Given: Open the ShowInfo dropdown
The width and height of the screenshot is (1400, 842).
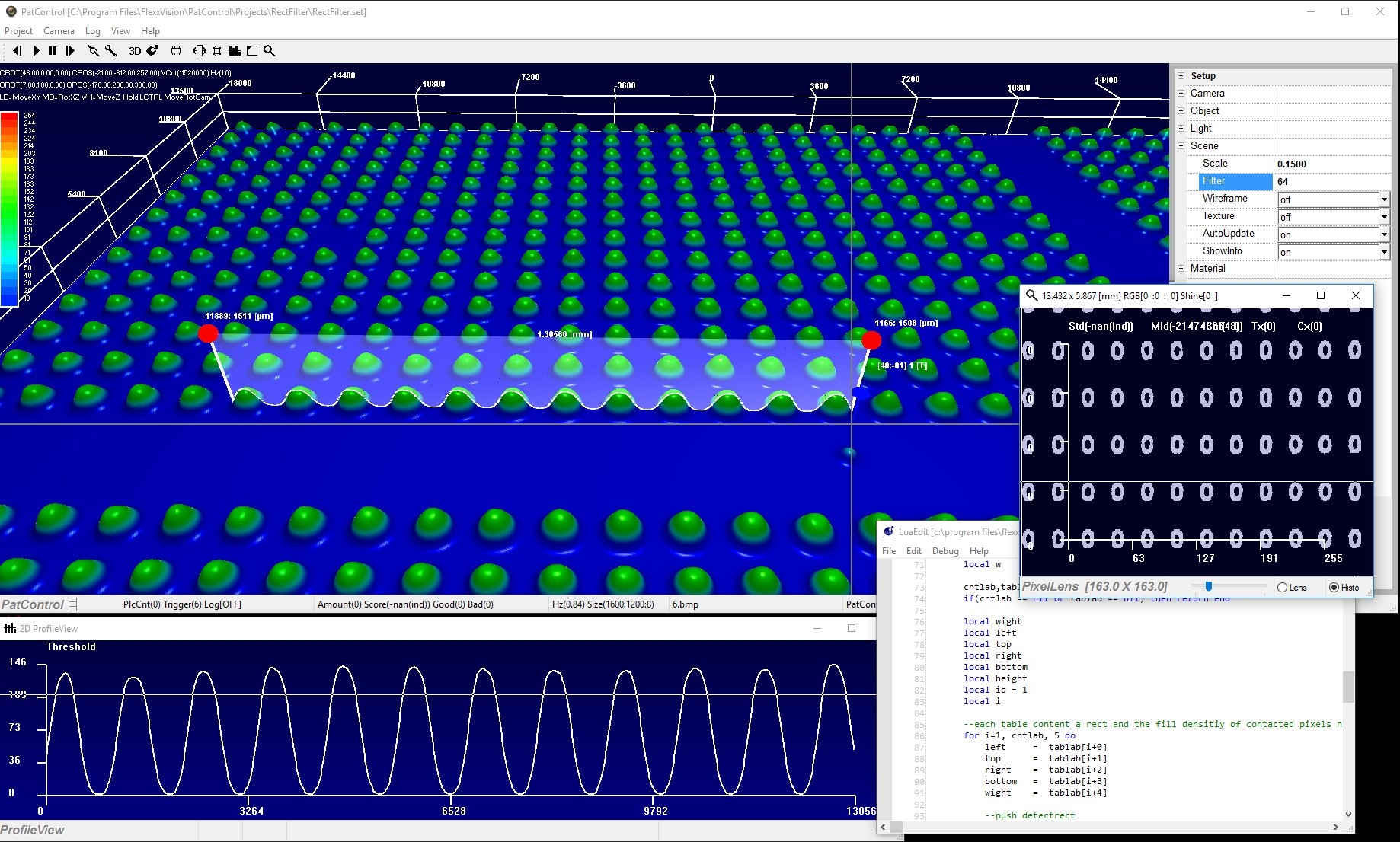Looking at the screenshot, I should click(x=1383, y=252).
